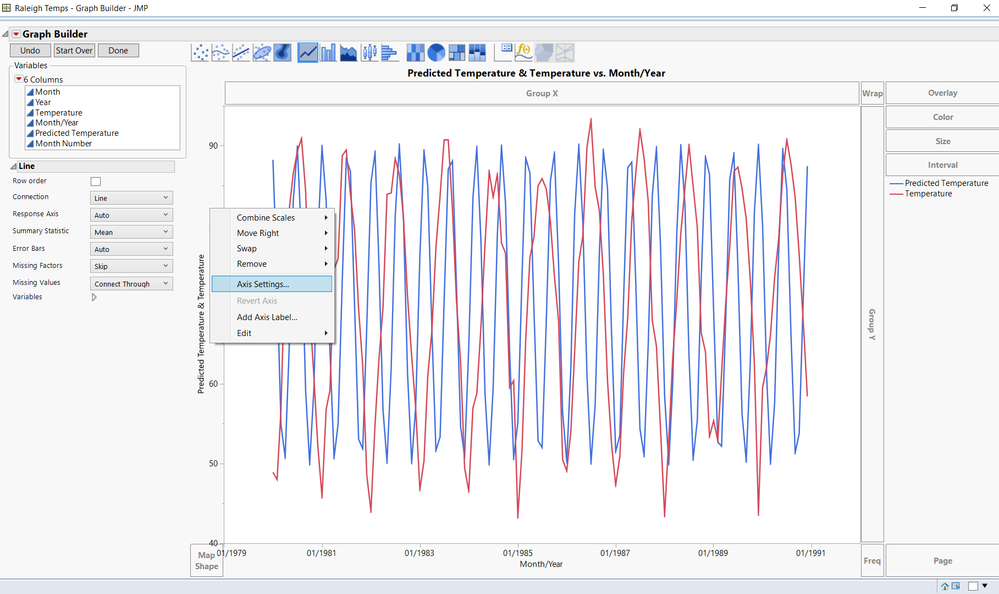Choose Add Axis Label from context menu
Screen dimensions: 999x594
coord(272,317)
